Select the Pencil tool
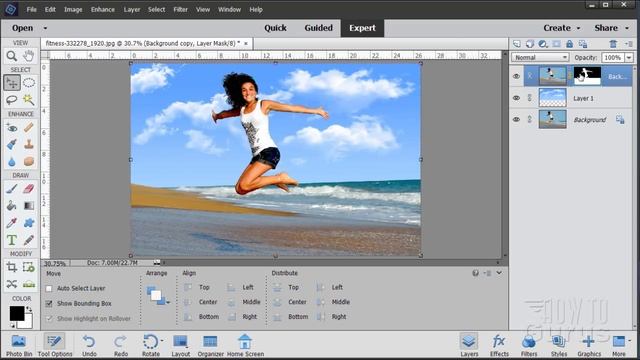This screenshot has width=640, height=360. 29,240
